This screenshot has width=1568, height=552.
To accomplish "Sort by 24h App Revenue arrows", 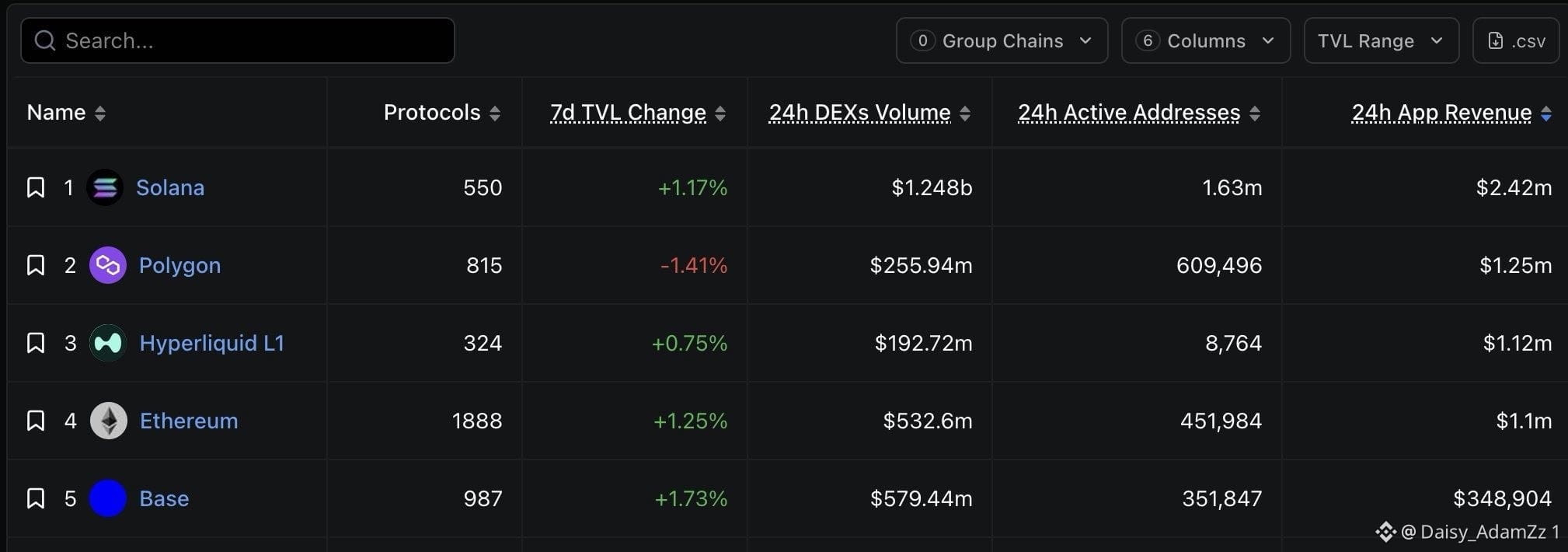I will click(x=1546, y=114).
